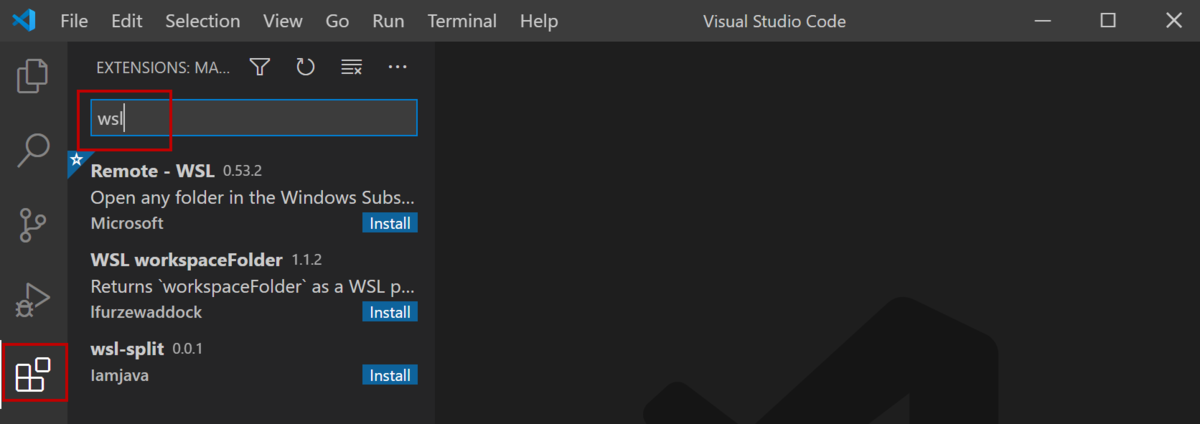Image resolution: width=1200 pixels, height=424 pixels.
Task: Open the Run menu
Action: (x=389, y=21)
